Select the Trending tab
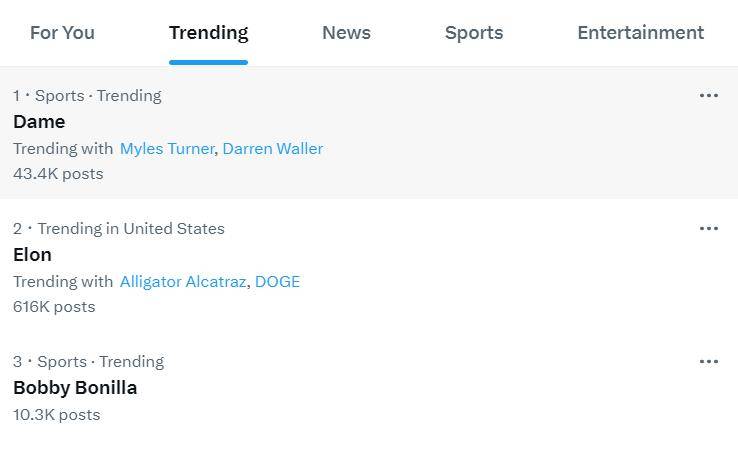This screenshot has height=453, width=738. pos(208,33)
